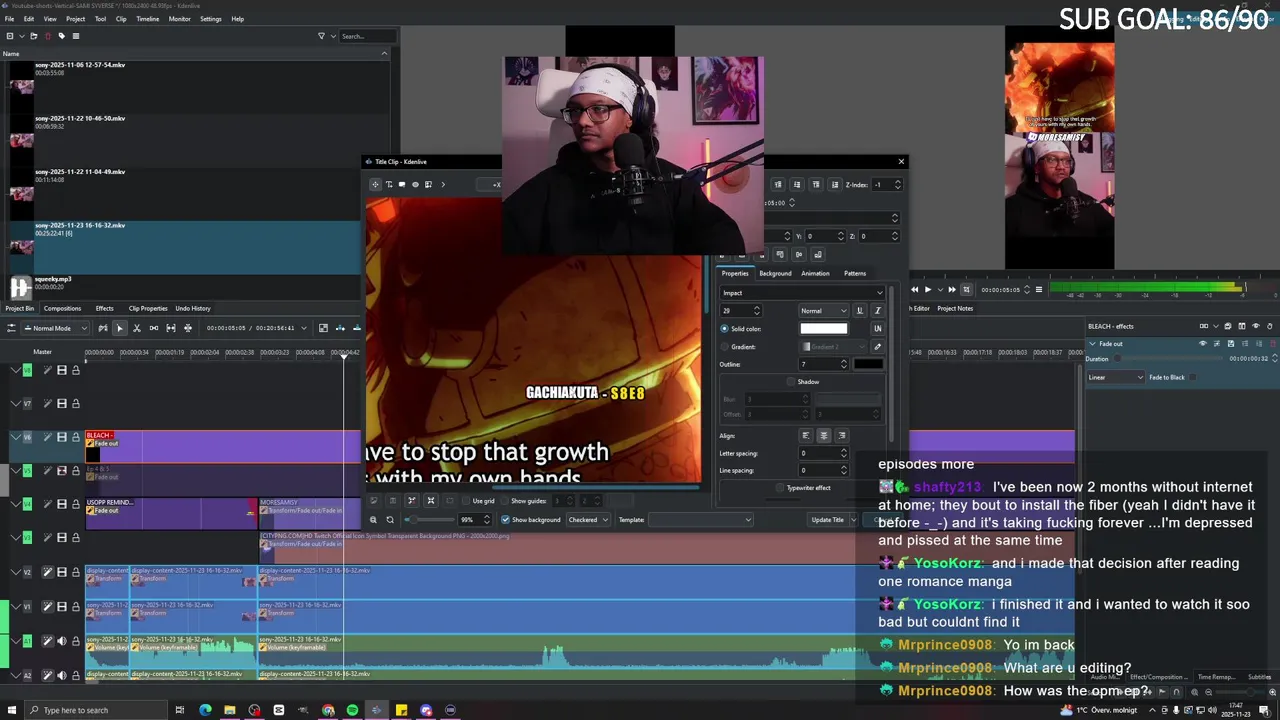Open the Checkered background dropdown
This screenshot has height=720, width=1280.
(587, 520)
